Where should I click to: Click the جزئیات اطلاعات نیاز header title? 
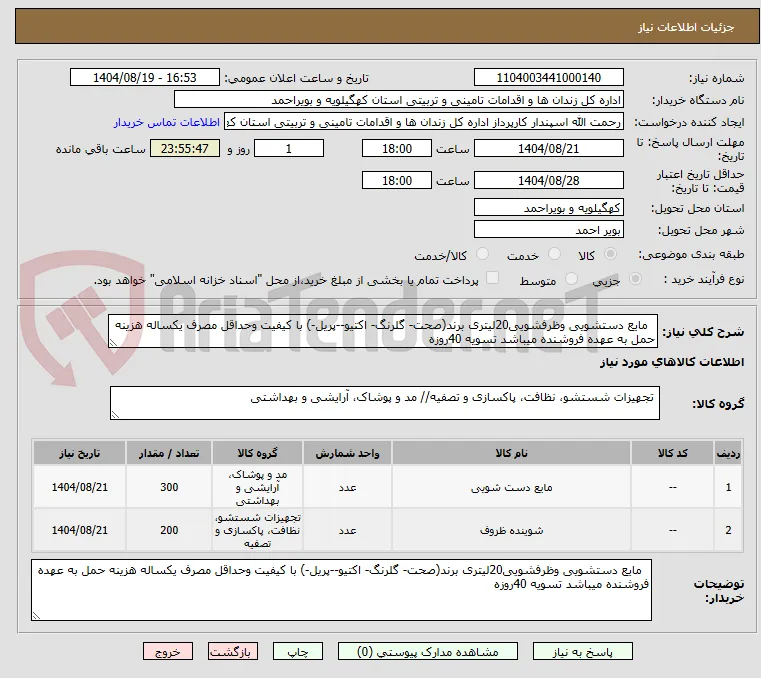point(685,27)
